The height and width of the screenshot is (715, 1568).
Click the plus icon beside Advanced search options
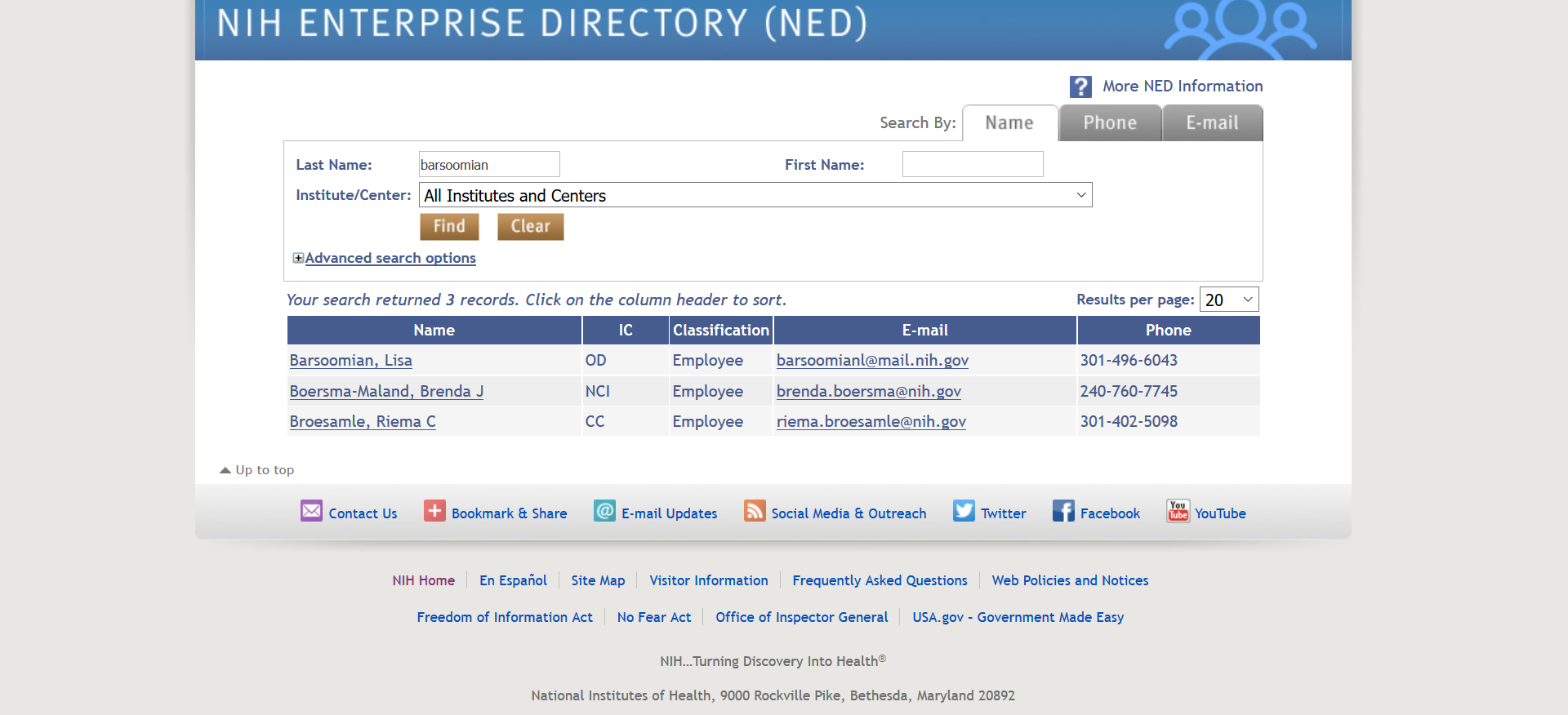(298, 258)
